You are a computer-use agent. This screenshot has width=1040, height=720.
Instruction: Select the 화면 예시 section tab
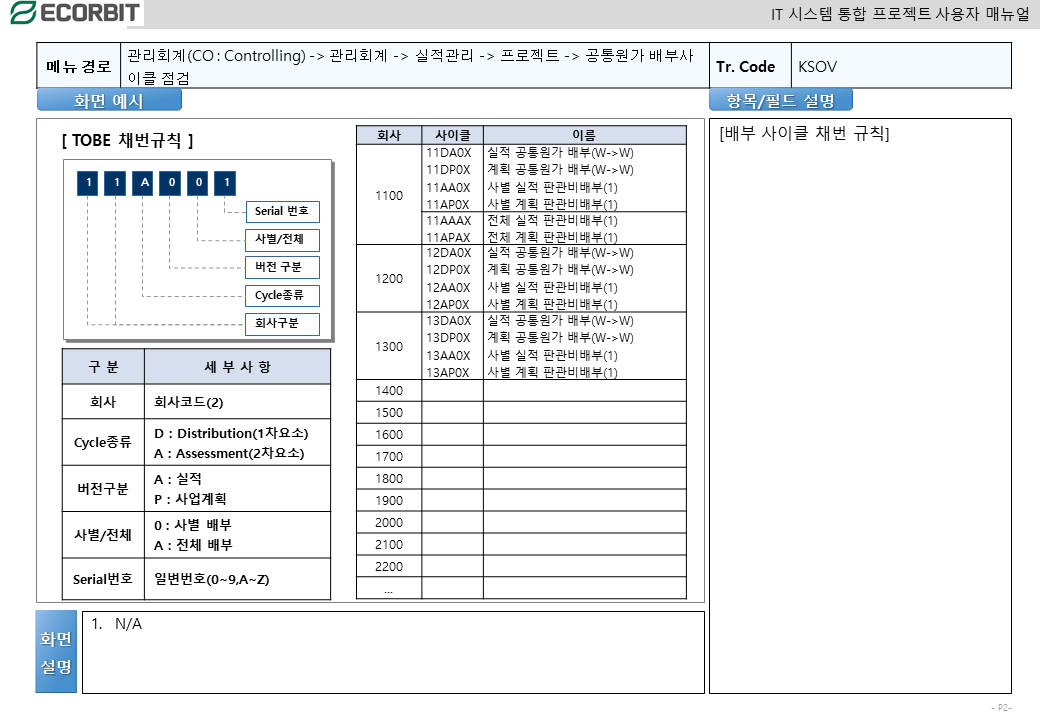pyautogui.click(x=109, y=101)
